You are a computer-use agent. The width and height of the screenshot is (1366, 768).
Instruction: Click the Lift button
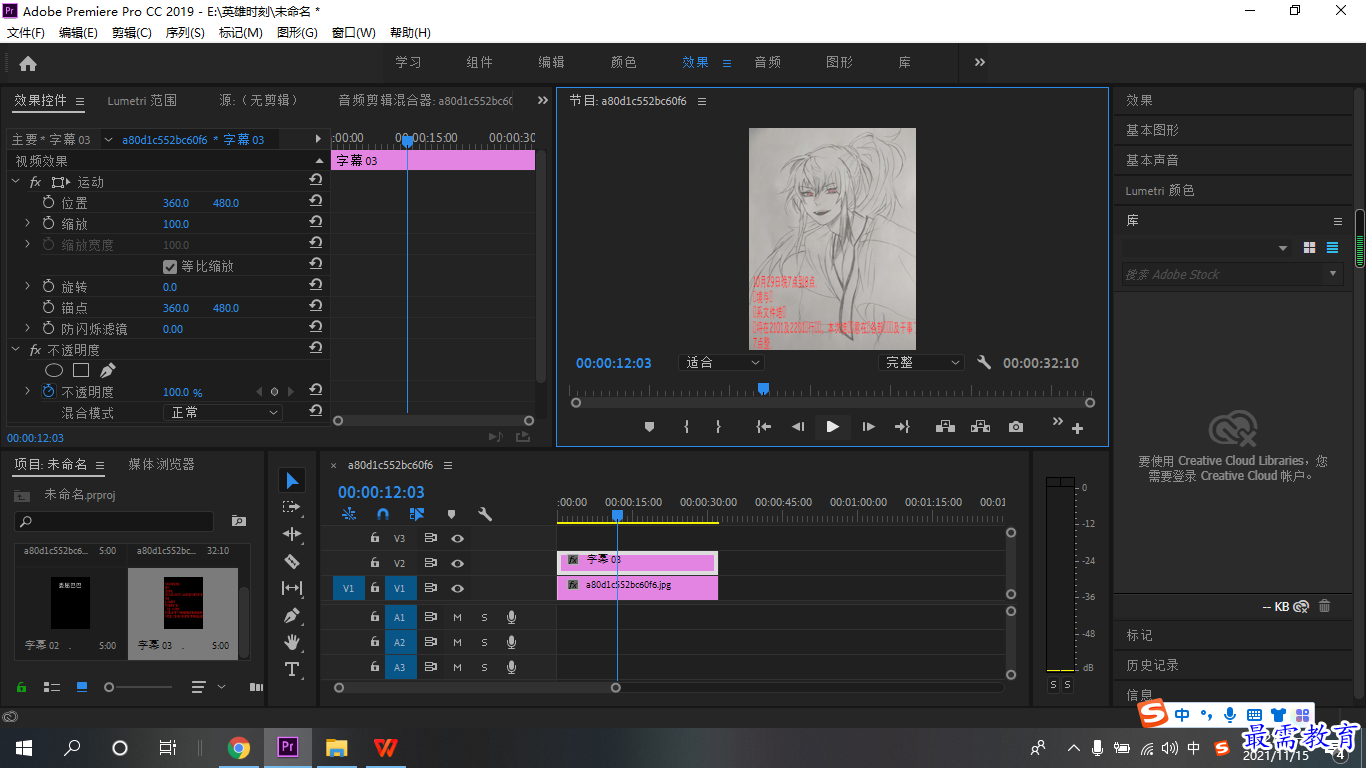coord(945,427)
